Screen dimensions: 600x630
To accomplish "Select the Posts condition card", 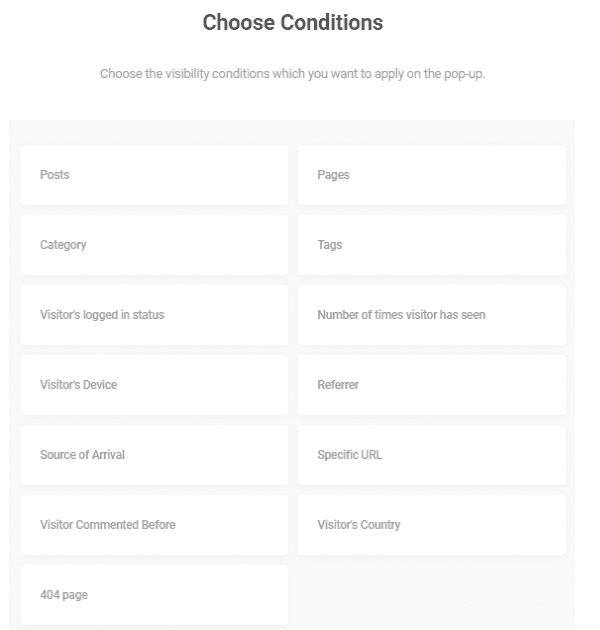I will point(154,175).
